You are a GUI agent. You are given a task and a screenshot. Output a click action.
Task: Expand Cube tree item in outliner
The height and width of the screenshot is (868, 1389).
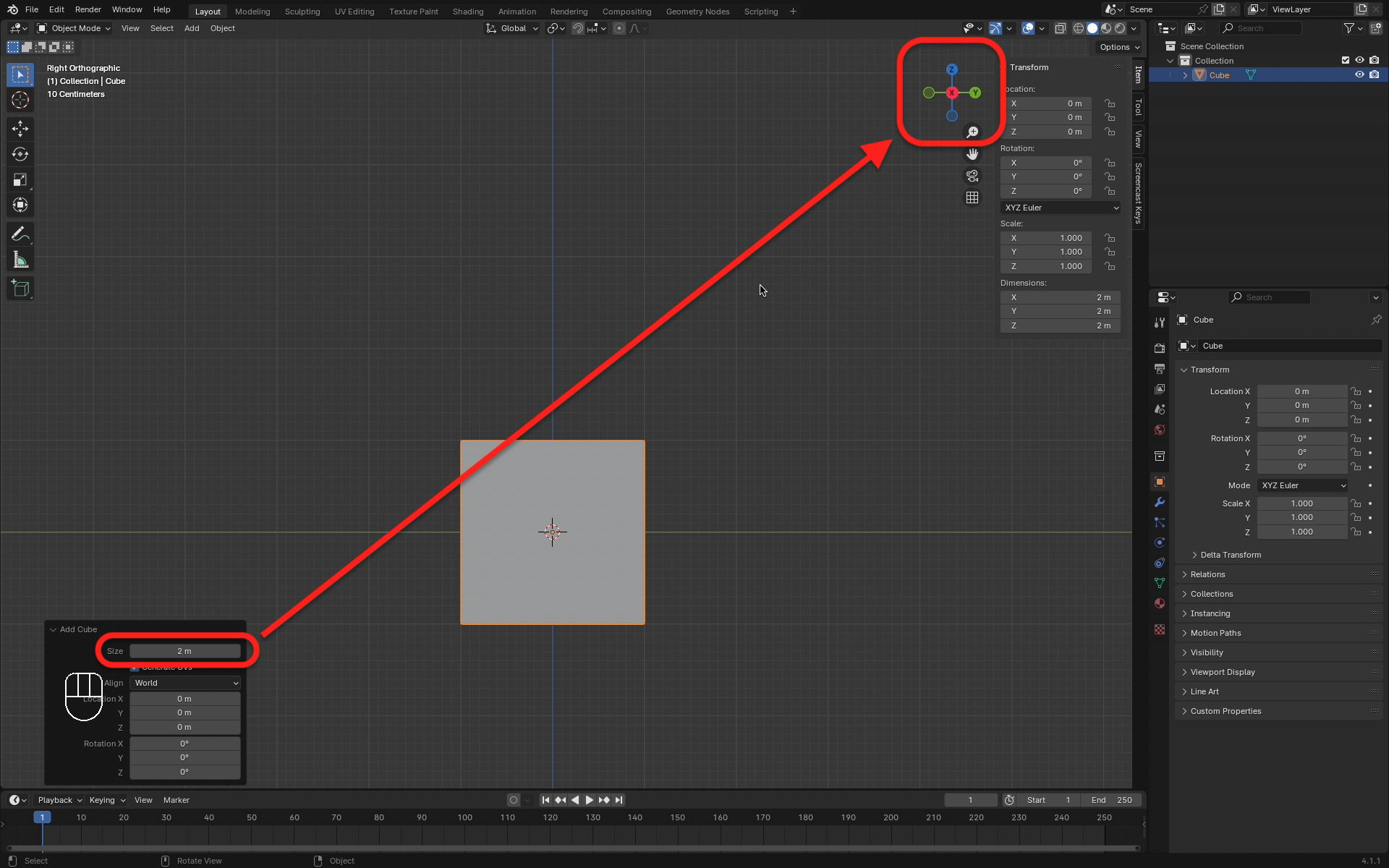[1185, 75]
